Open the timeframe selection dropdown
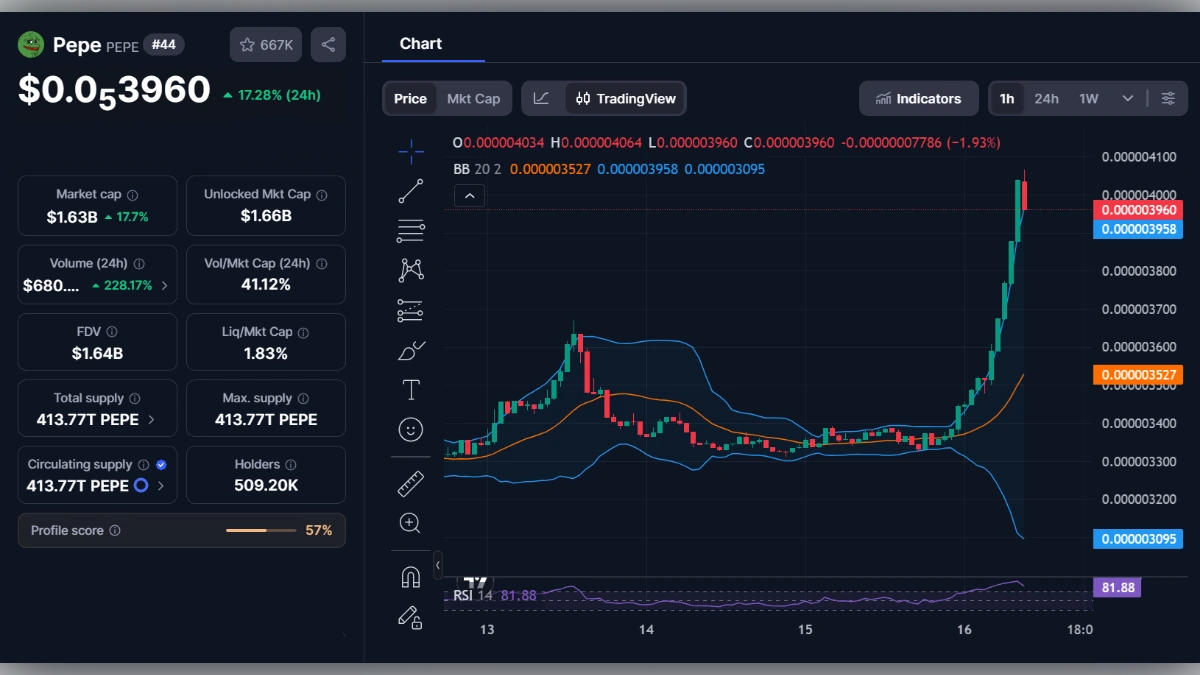Image resolution: width=1200 pixels, height=675 pixels. pos(1125,98)
